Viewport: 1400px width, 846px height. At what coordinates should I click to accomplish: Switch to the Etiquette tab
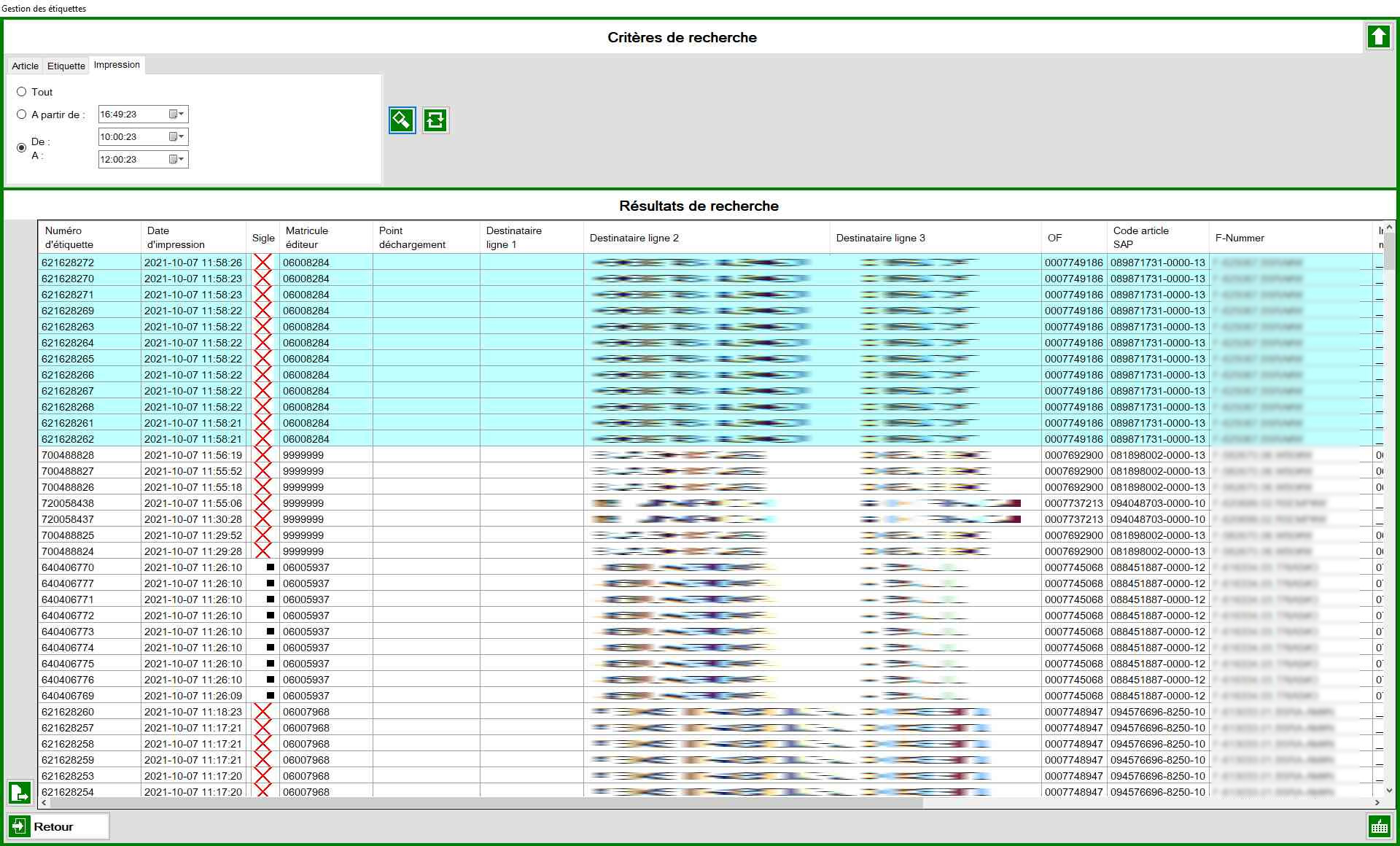[x=66, y=66]
